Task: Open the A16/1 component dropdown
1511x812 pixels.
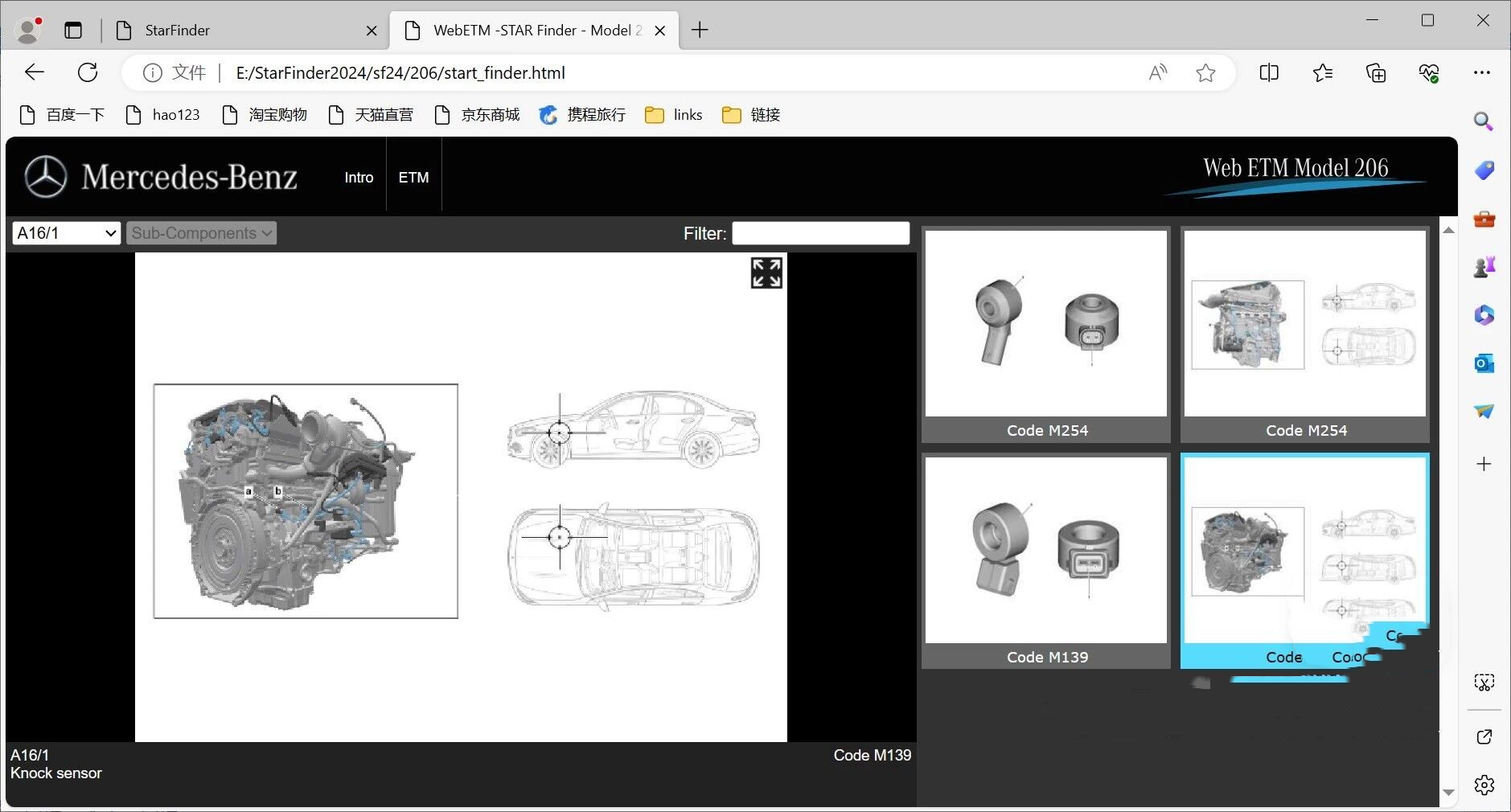Action: (x=67, y=233)
